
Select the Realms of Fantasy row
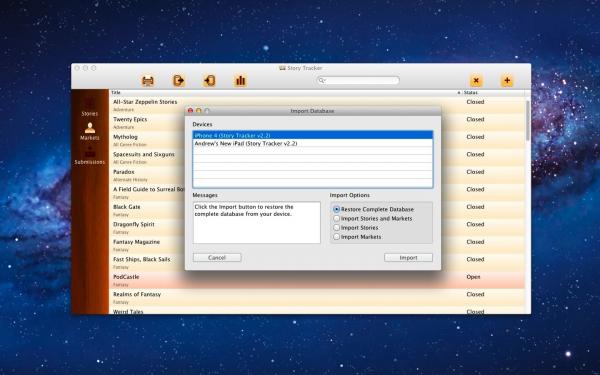[317, 298]
